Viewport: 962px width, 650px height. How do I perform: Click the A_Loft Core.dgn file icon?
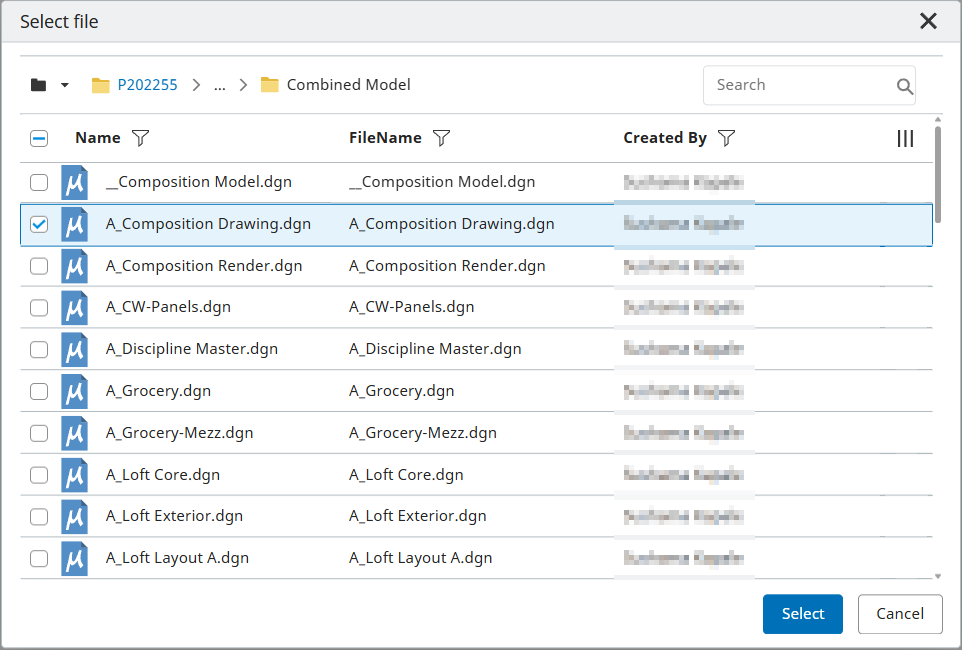coord(74,475)
